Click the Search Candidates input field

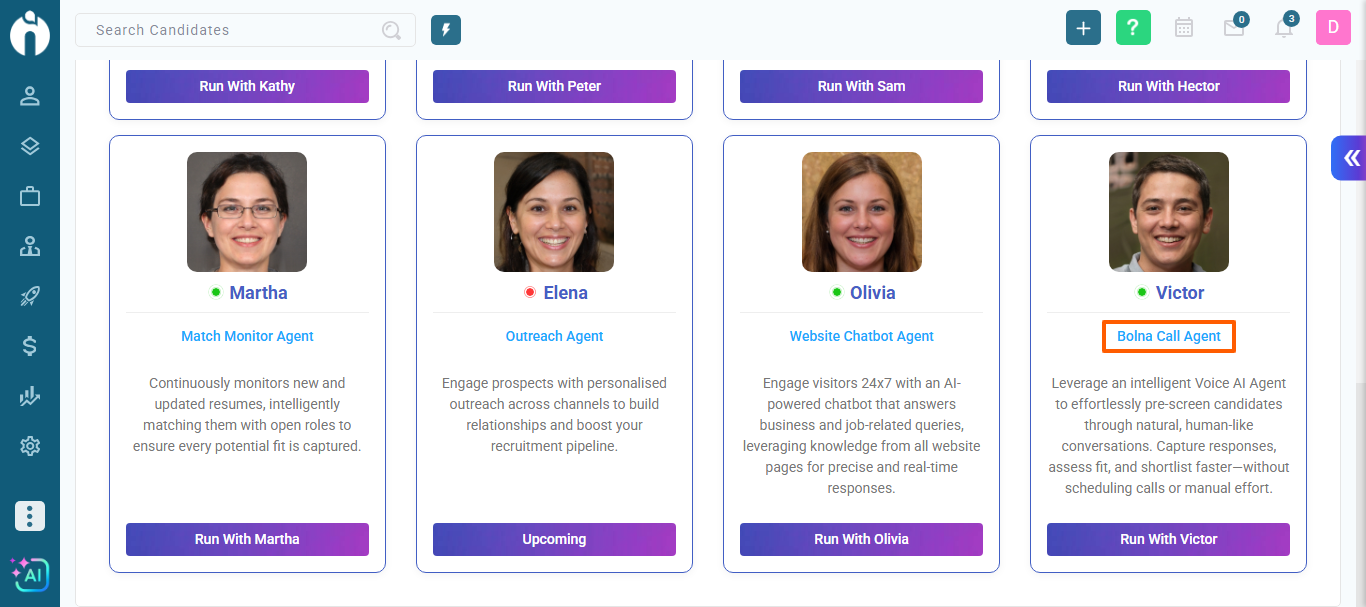[x=235, y=30]
